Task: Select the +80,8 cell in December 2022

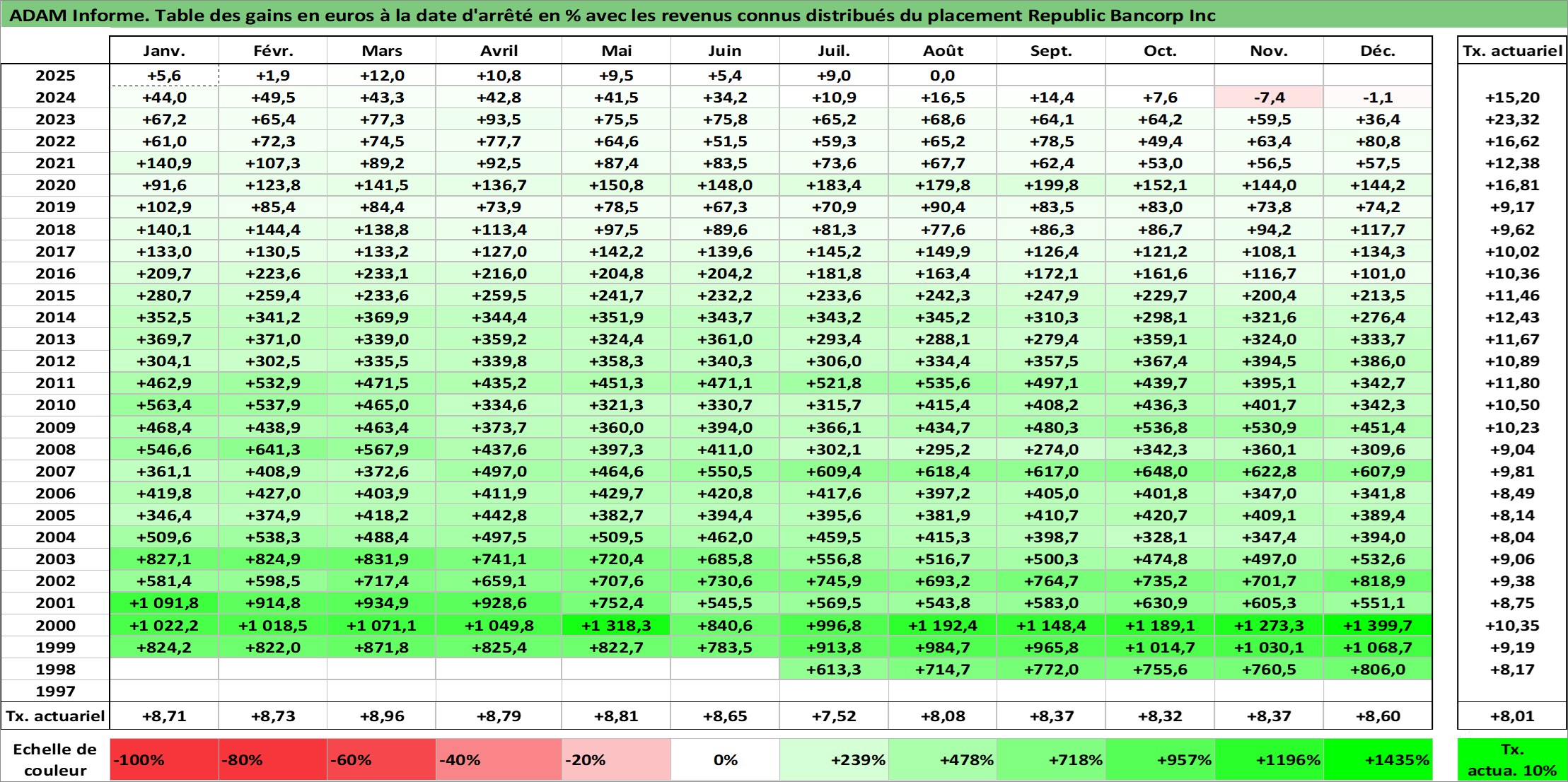Action: (x=1378, y=141)
